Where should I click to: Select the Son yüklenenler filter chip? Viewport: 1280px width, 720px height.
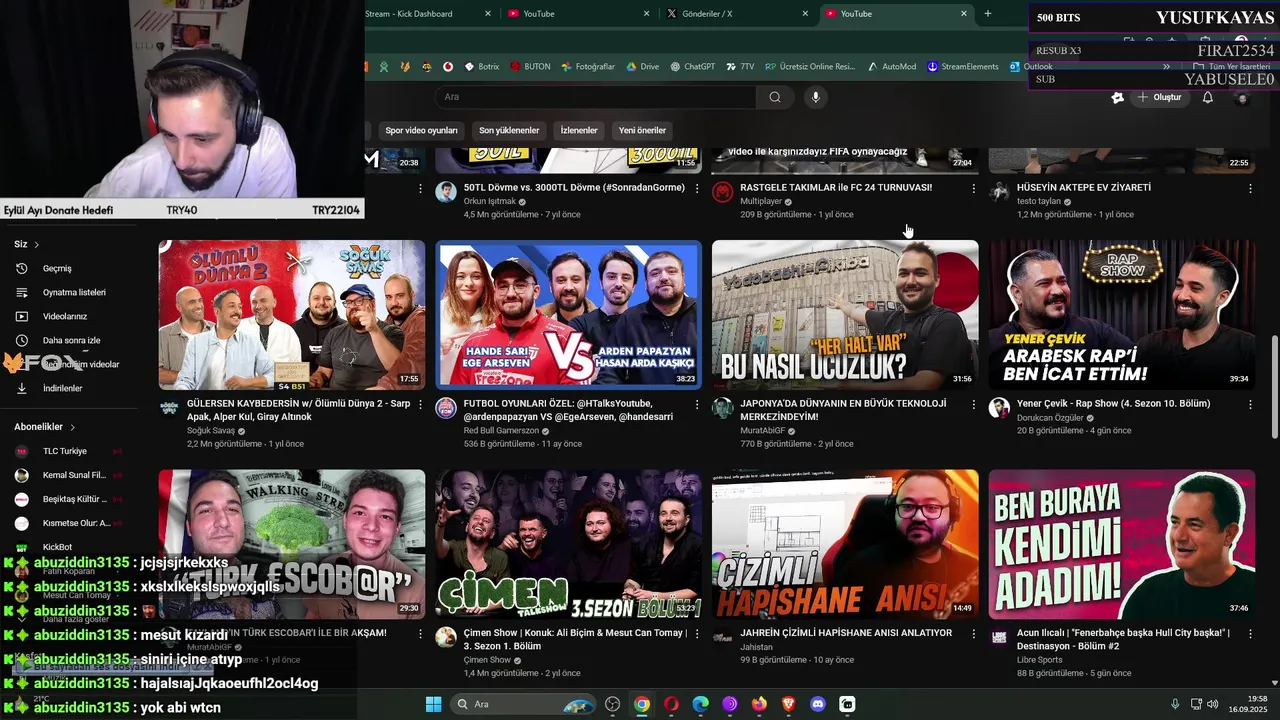click(509, 130)
